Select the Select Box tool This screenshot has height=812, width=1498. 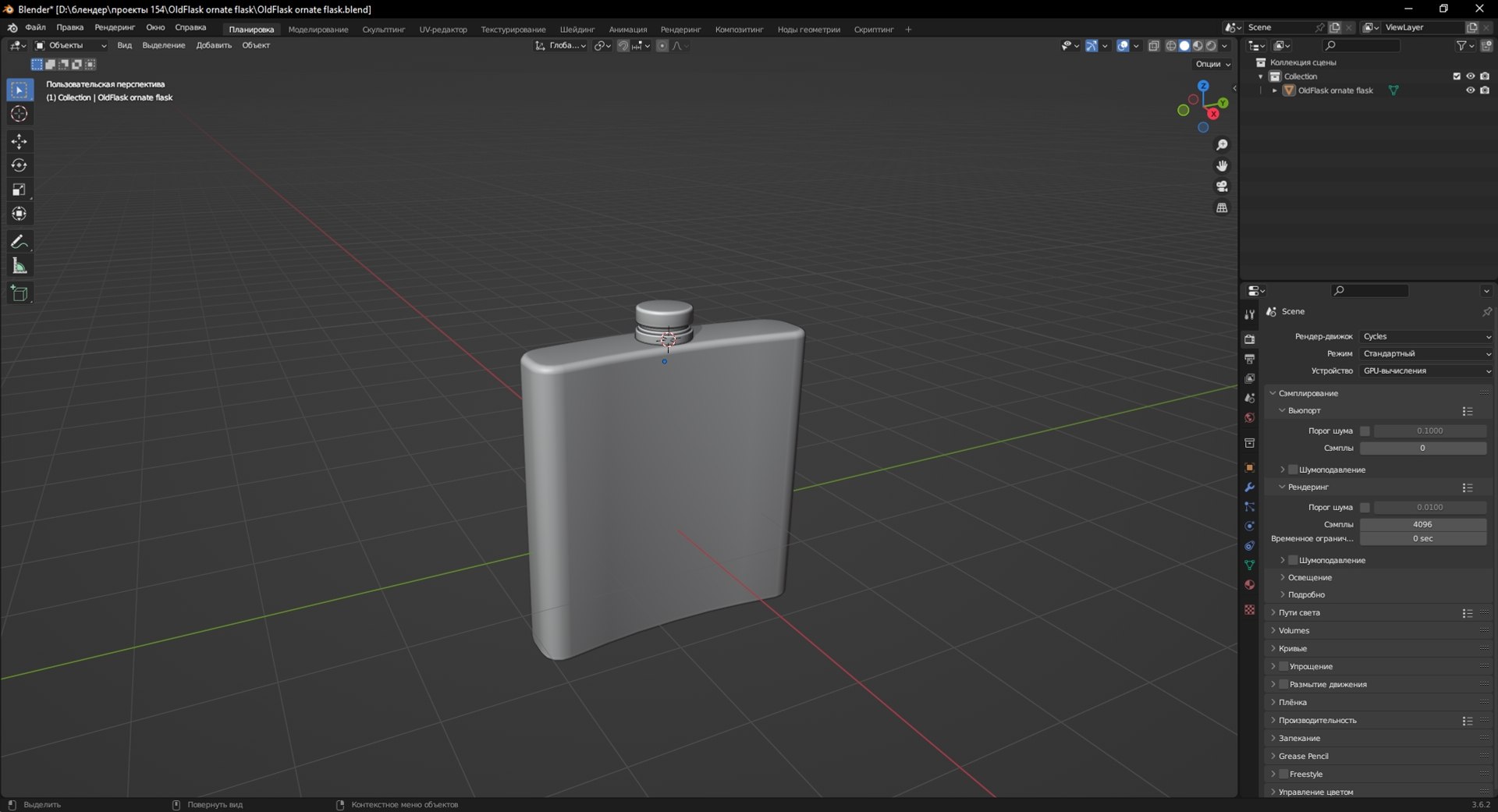pos(20,90)
